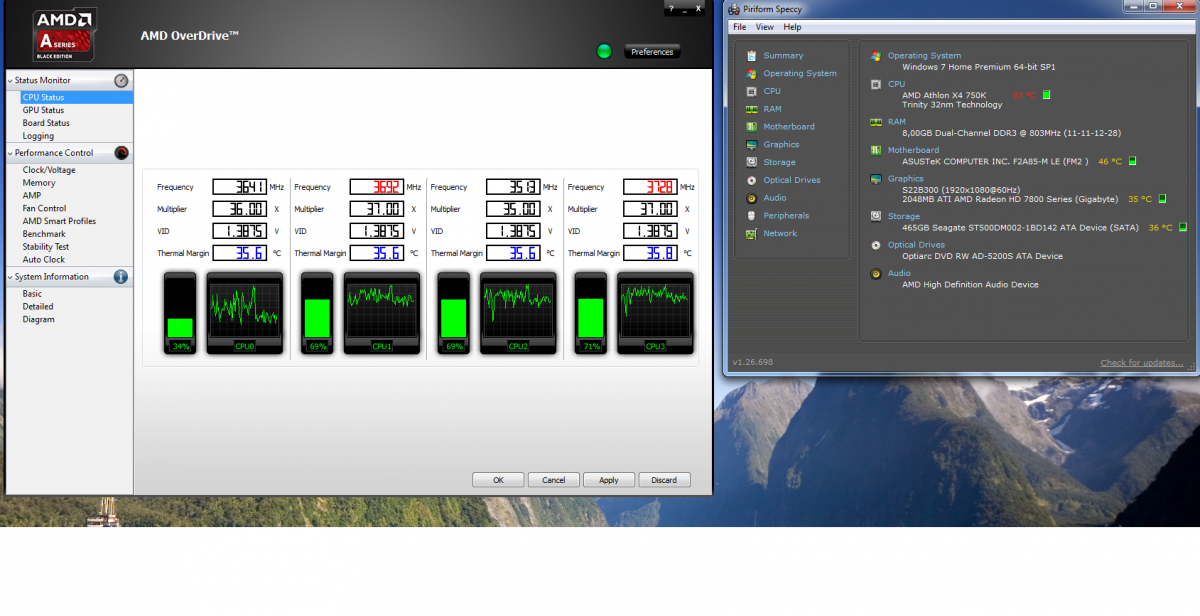Image resolution: width=1200 pixels, height=616 pixels.
Task: Select Board Status in sidebar
Action: pos(46,123)
